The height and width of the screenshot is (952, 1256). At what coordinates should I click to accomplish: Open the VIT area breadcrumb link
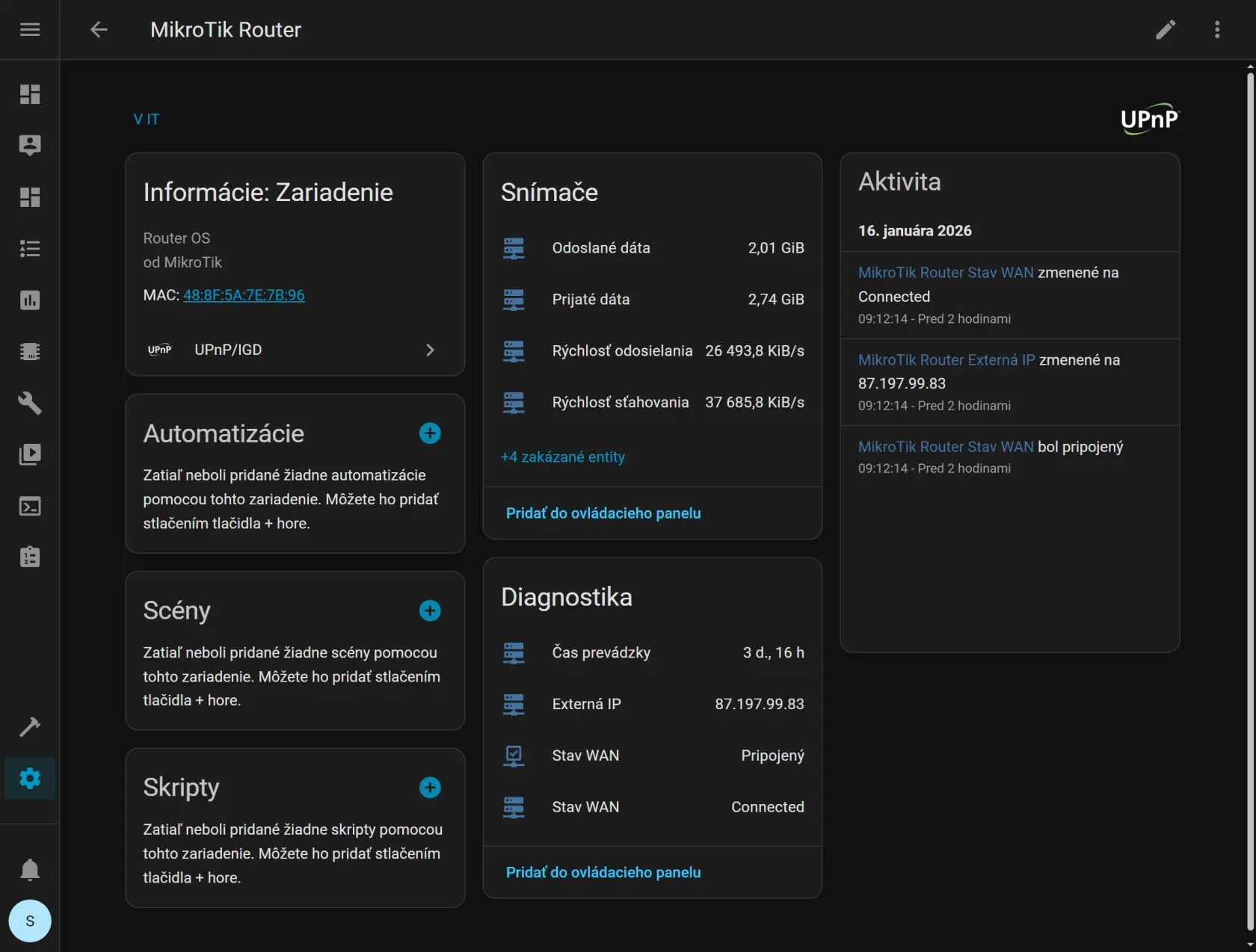[x=147, y=119]
